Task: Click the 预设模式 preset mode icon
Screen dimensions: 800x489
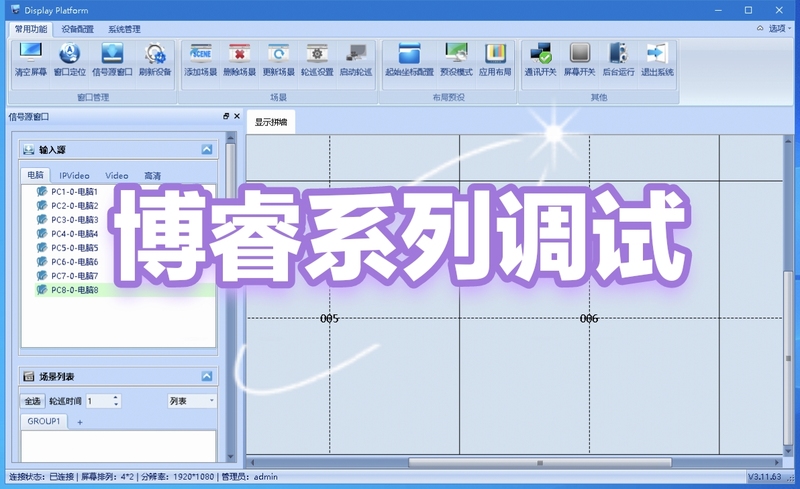Action: 456,60
